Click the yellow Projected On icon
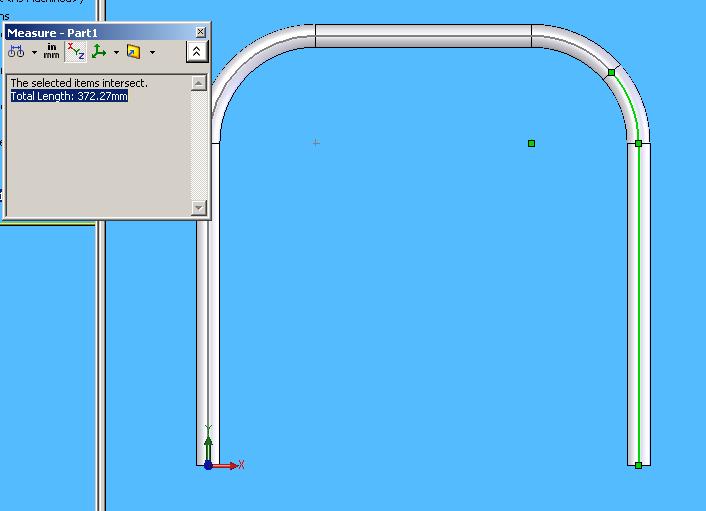706x511 pixels. [133, 51]
